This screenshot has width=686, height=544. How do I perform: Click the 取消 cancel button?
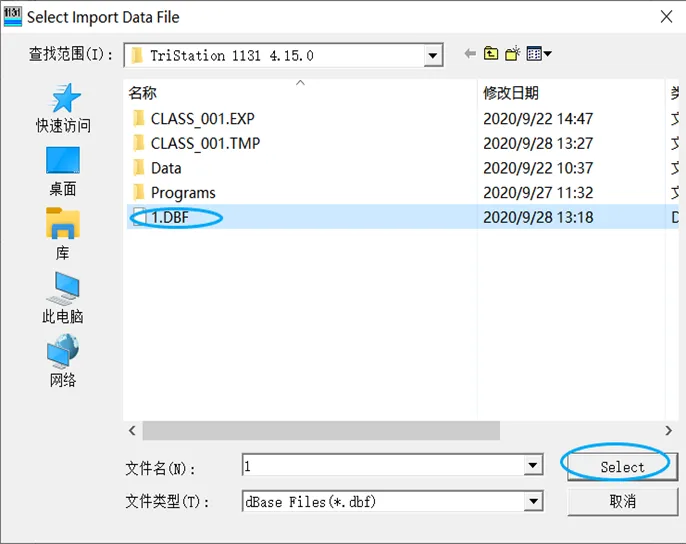[x=622, y=502]
